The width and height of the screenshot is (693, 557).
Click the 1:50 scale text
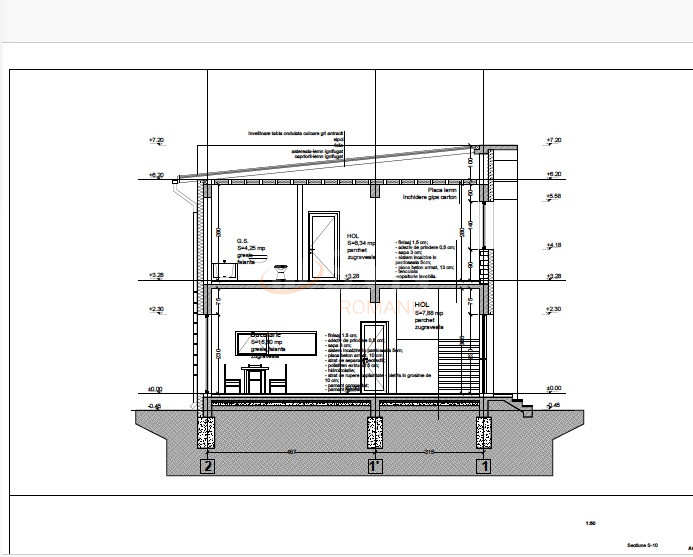point(590,521)
